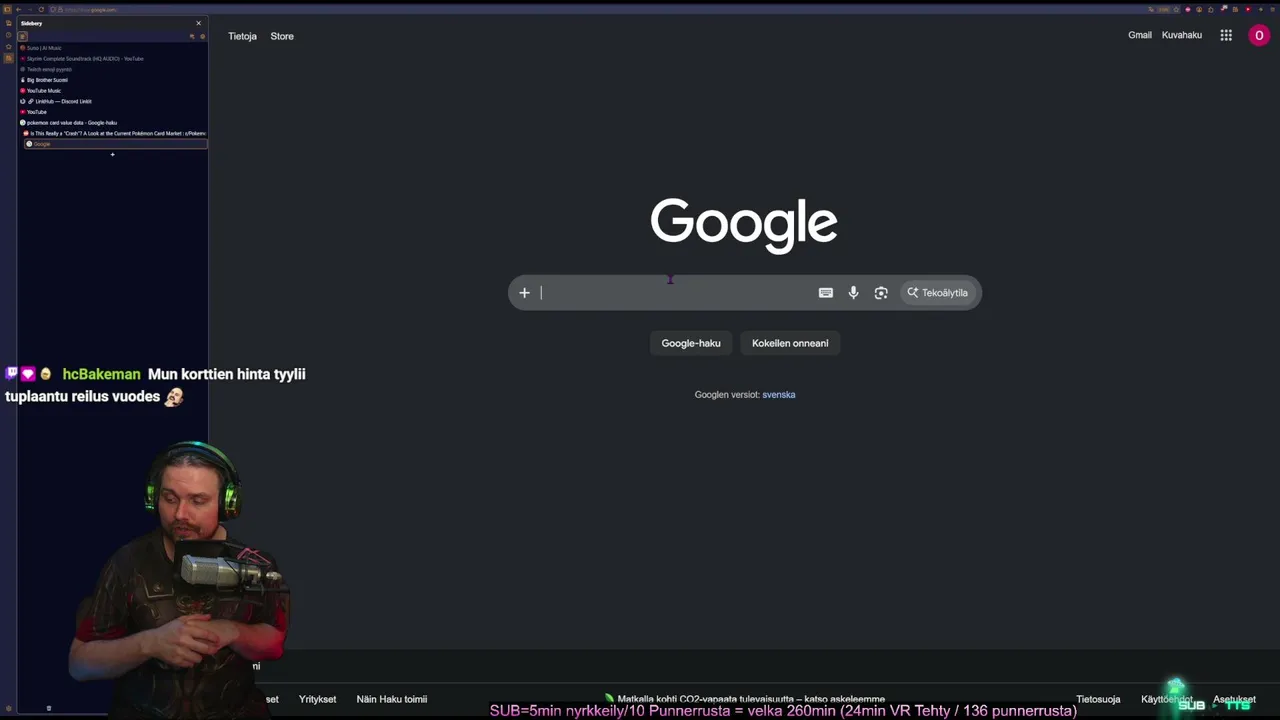Image resolution: width=1280 pixels, height=720 pixels.
Task: Go back with the browser back arrow
Action: point(18,10)
